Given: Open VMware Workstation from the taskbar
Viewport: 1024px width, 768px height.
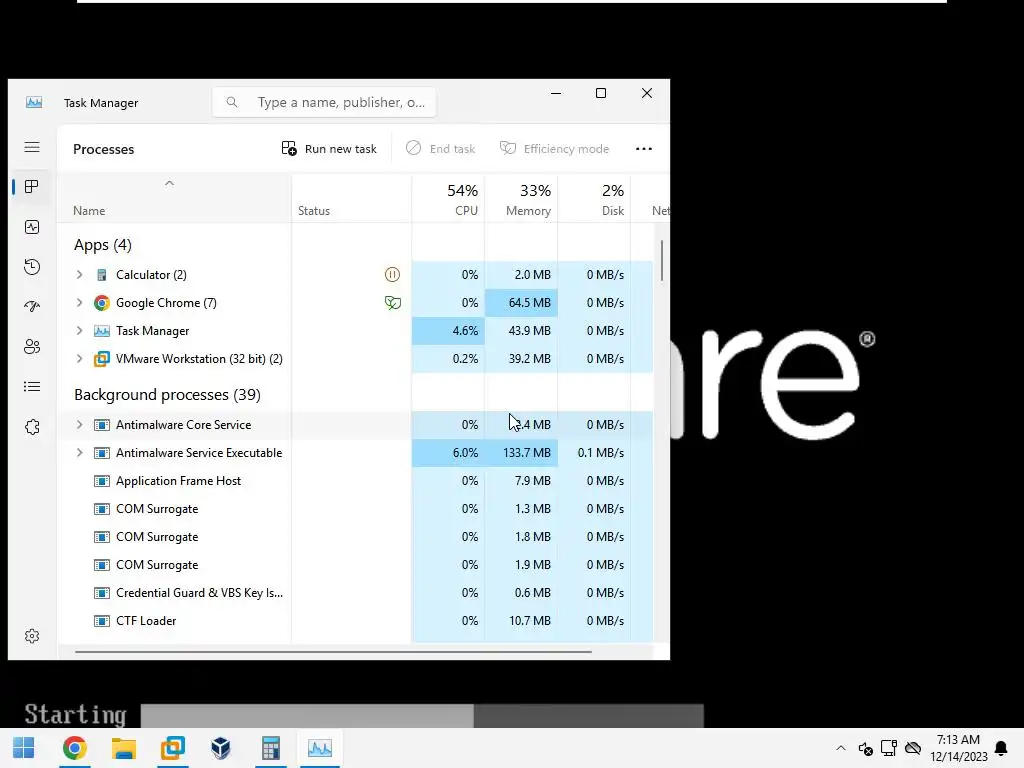Looking at the screenshot, I should point(173,748).
